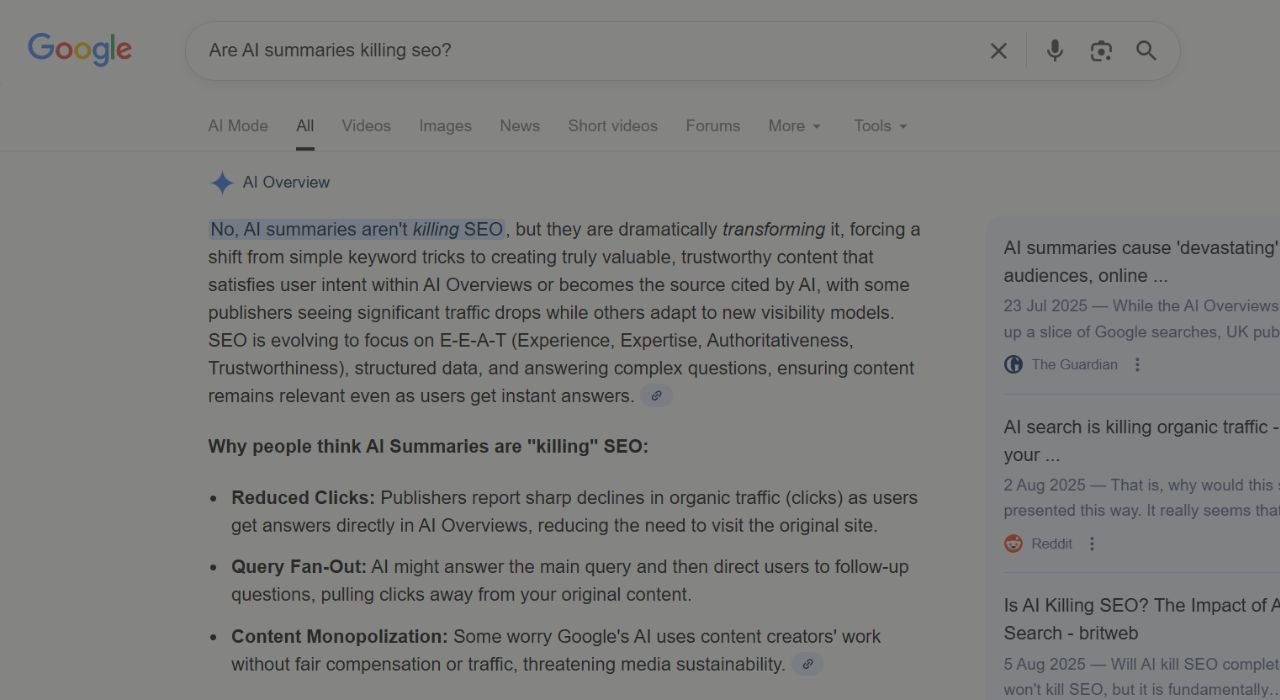The image size is (1280, 700).
Task: Open options menu beside The Guardian
Action: pos(1137,365)
